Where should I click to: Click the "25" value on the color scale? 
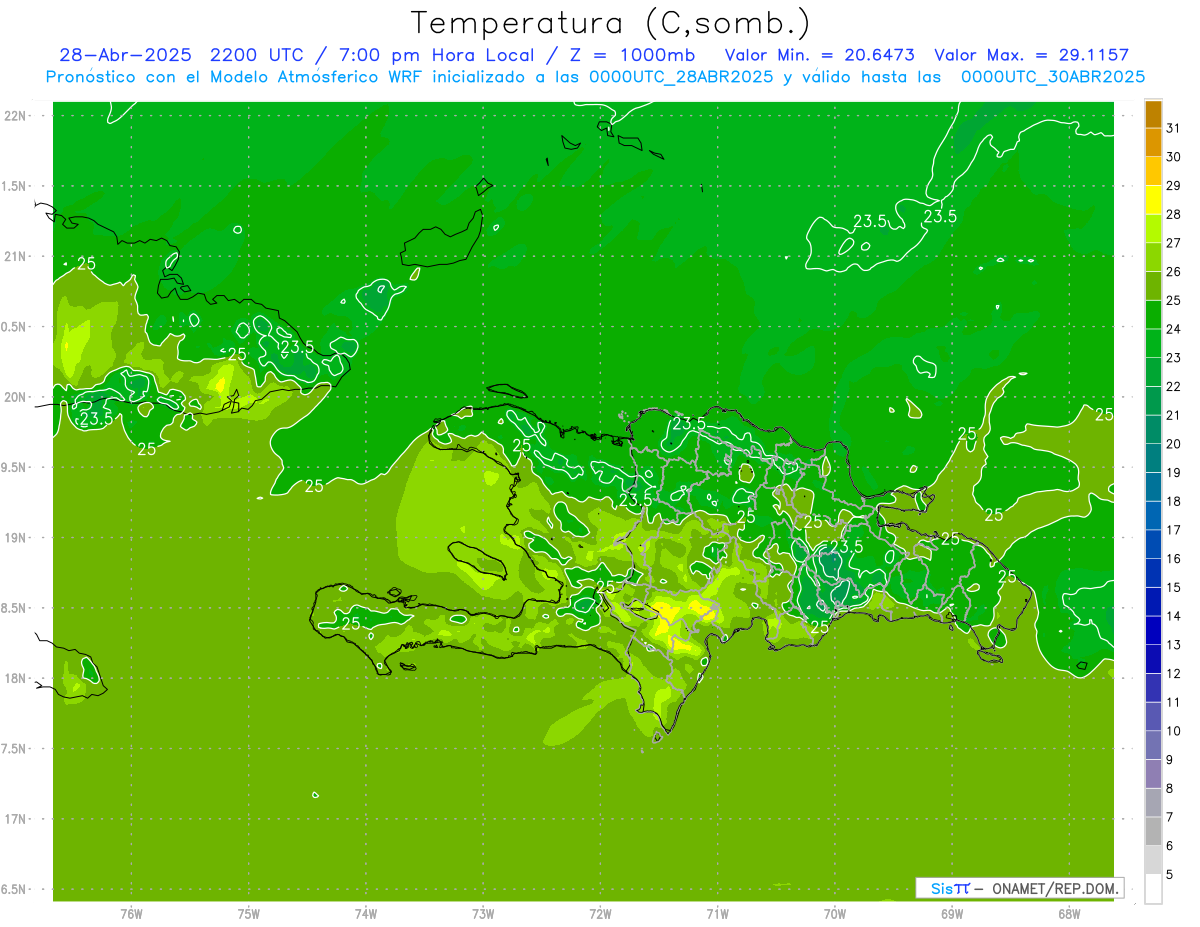1173,300
